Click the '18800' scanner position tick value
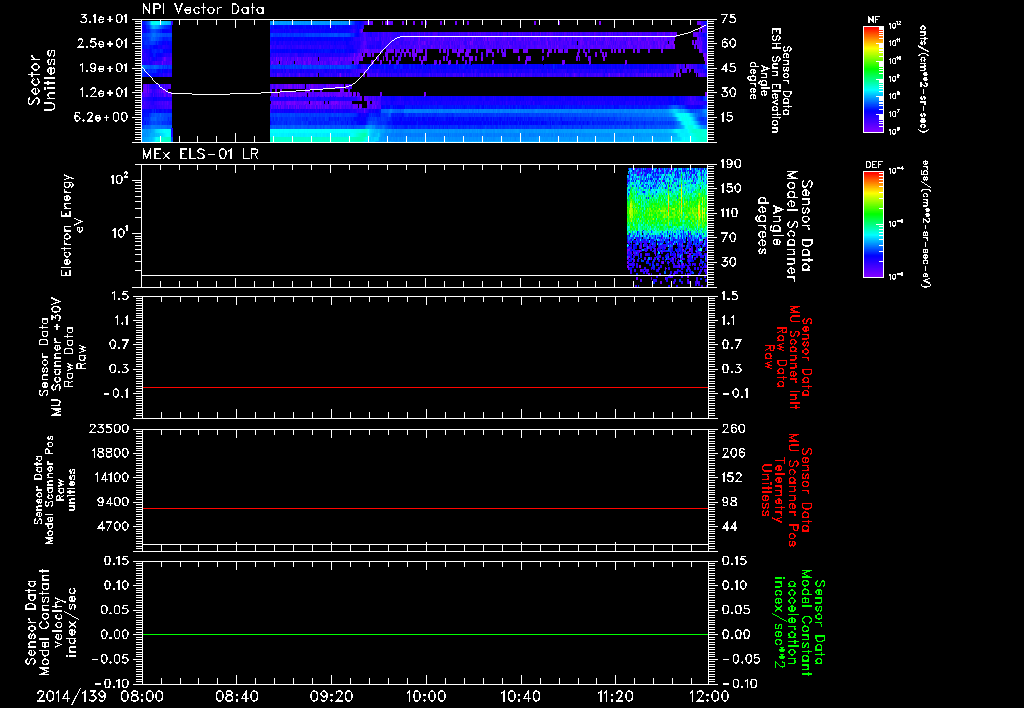 108,453
